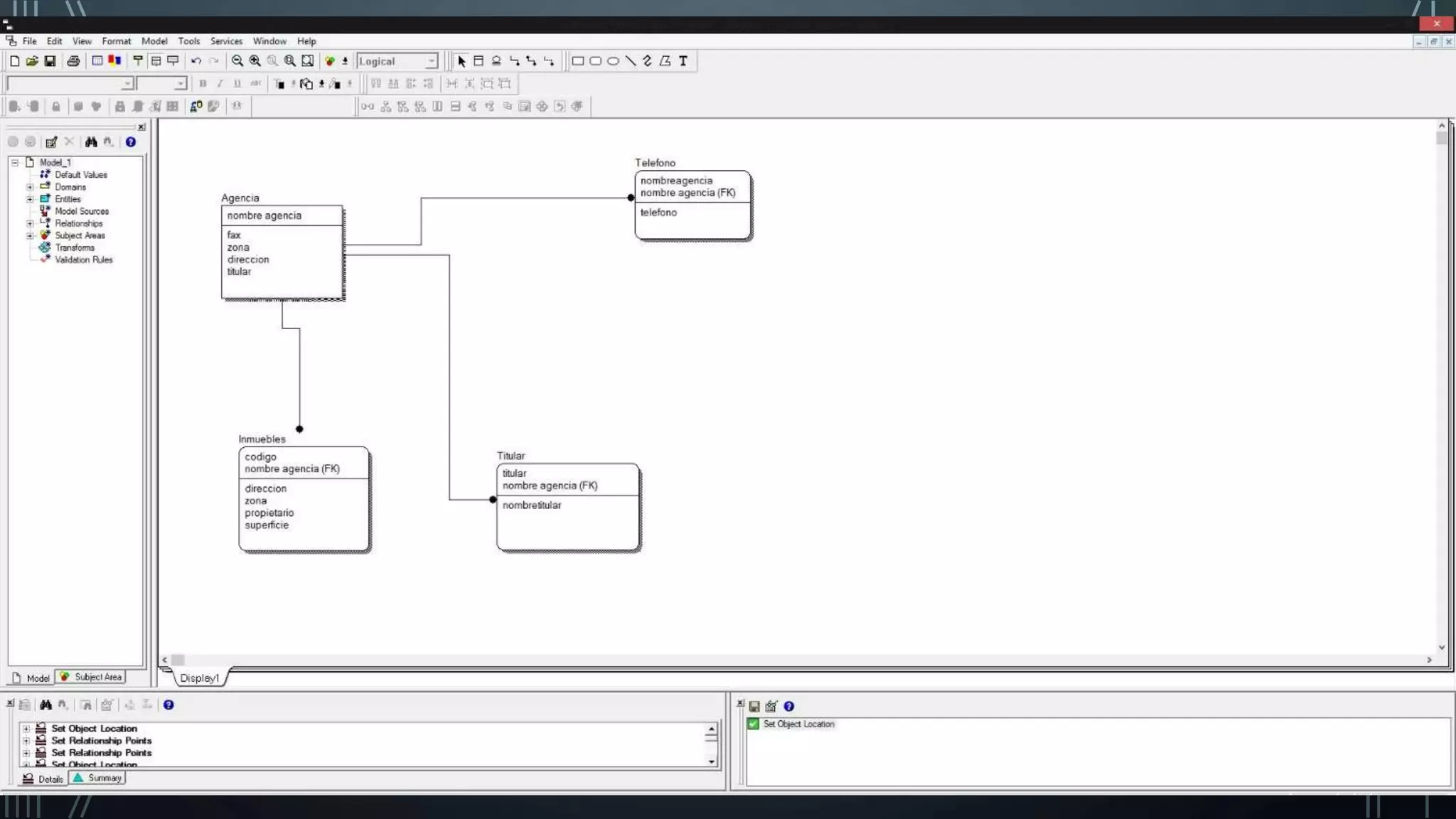Print the diagram with the printer icon

pos(73,61)
